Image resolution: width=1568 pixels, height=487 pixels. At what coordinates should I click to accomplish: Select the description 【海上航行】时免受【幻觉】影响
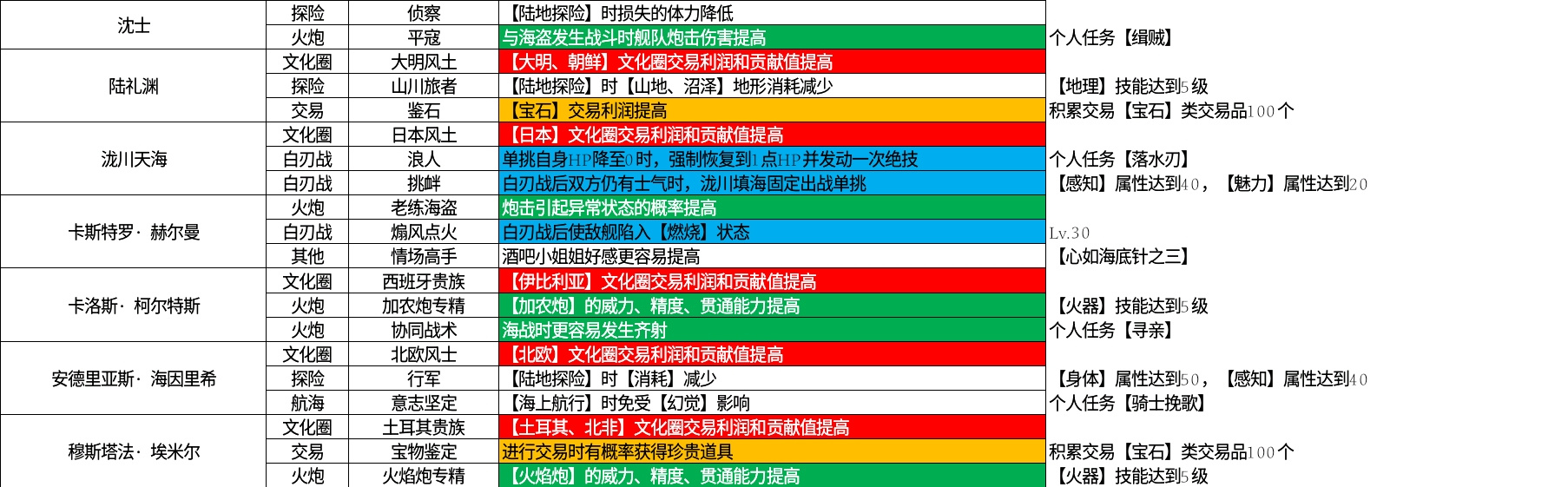(x=772, y=403)
